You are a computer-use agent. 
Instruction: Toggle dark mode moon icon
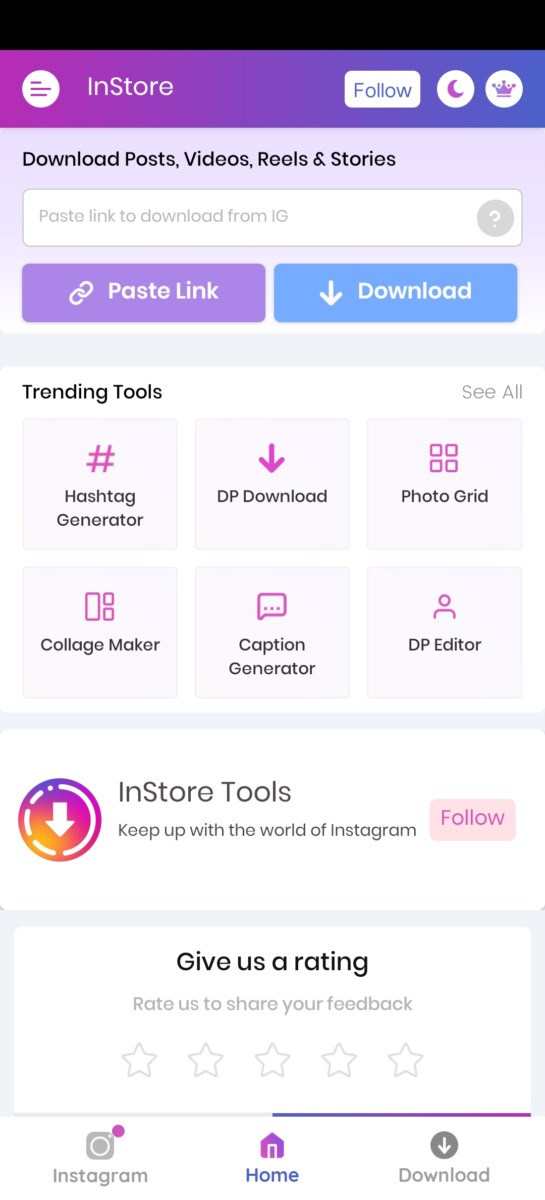(x=455, y=89)
